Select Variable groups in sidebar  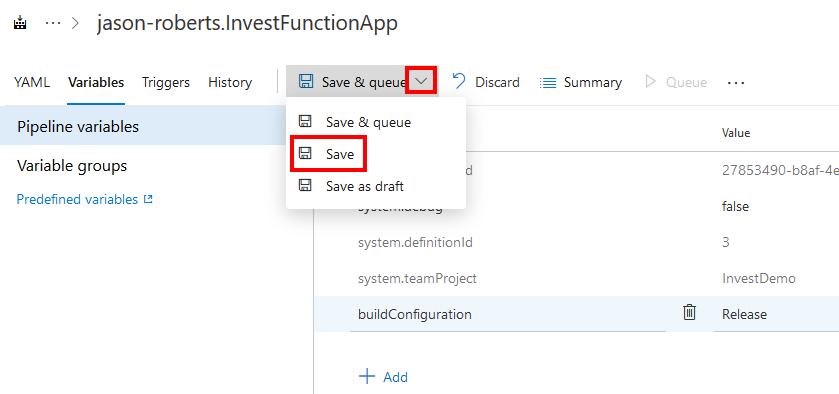coord(72,165)
